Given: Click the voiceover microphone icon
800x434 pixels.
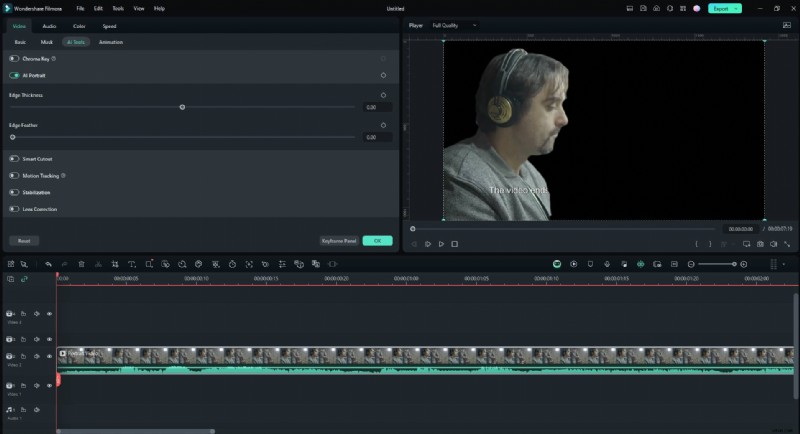Looking at the screenshot, I should 607,264.
